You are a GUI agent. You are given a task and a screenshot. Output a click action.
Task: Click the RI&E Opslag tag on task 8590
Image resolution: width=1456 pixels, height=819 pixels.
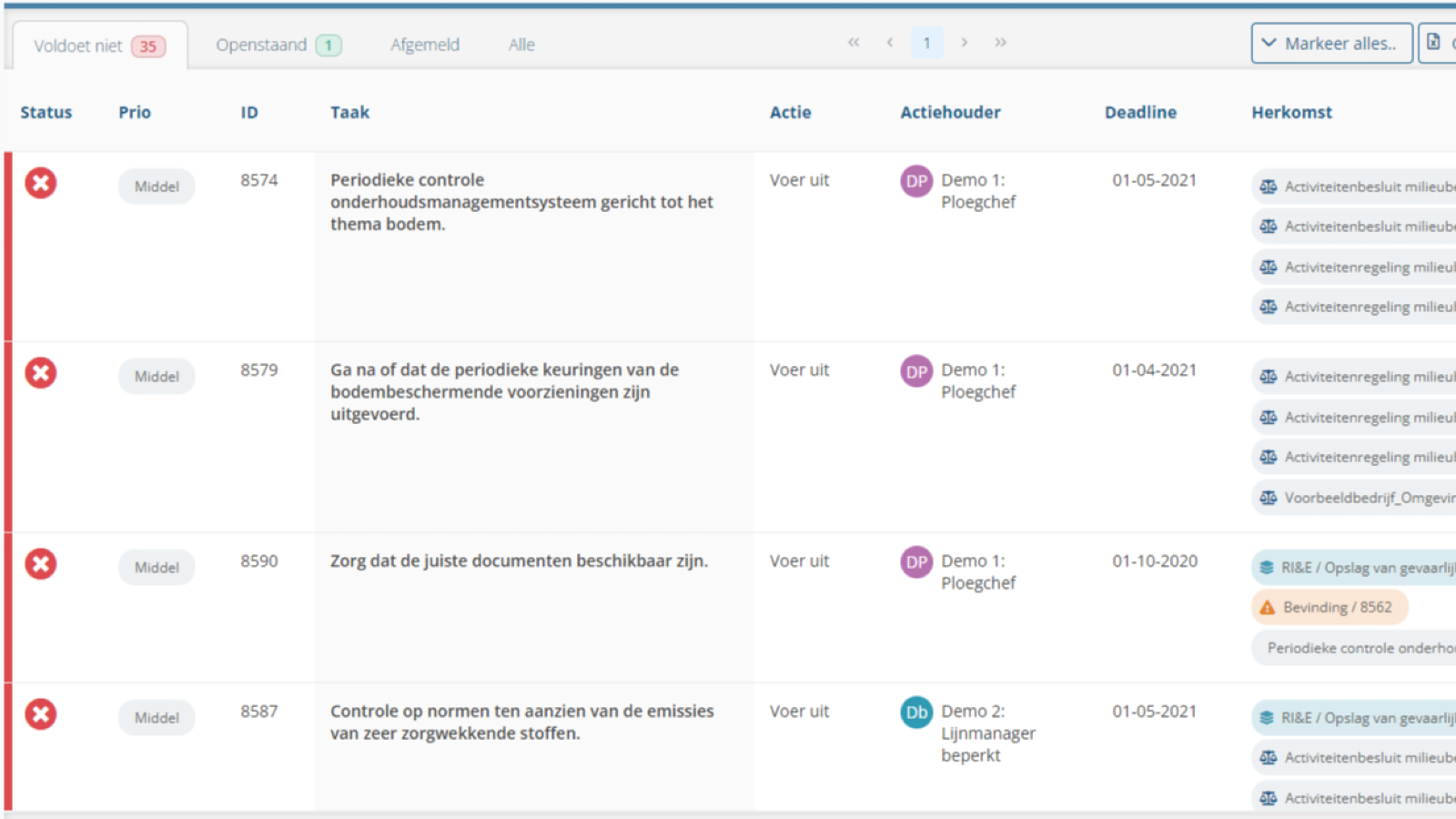point(1356,568)
